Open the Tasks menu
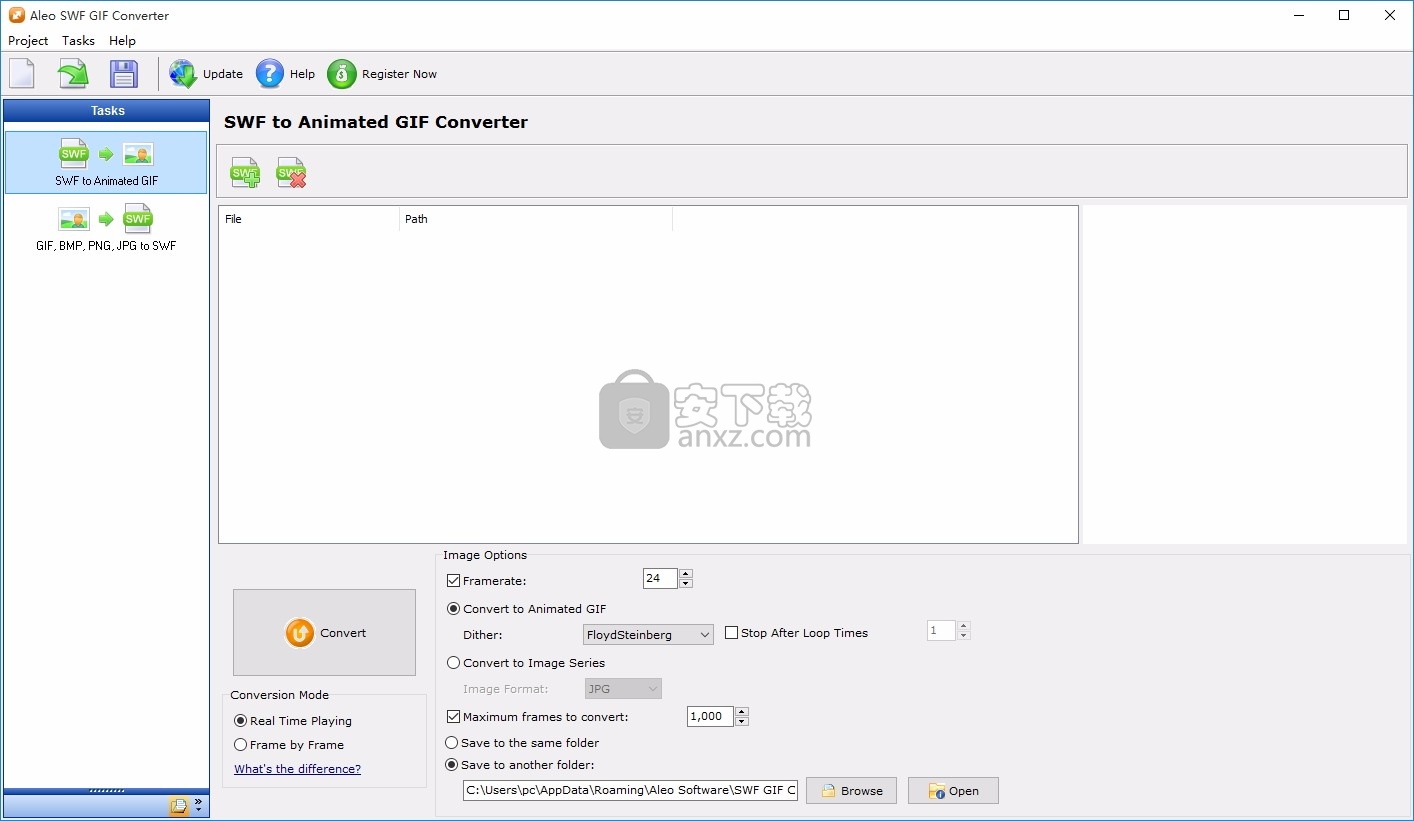Image resolution: width=1414 pixels, height=821 pixels. tap(78, 41)
